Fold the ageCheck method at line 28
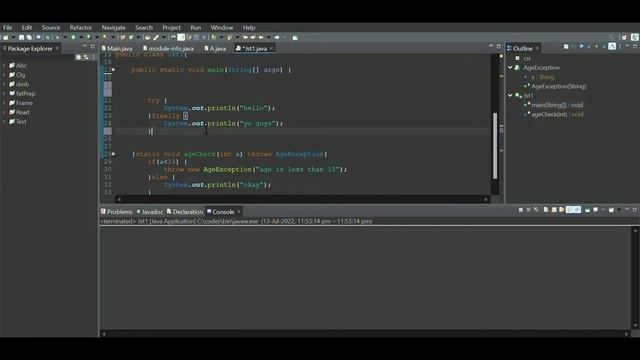The height and width of the screenshot is (360, 640). (x=113, y=154)
